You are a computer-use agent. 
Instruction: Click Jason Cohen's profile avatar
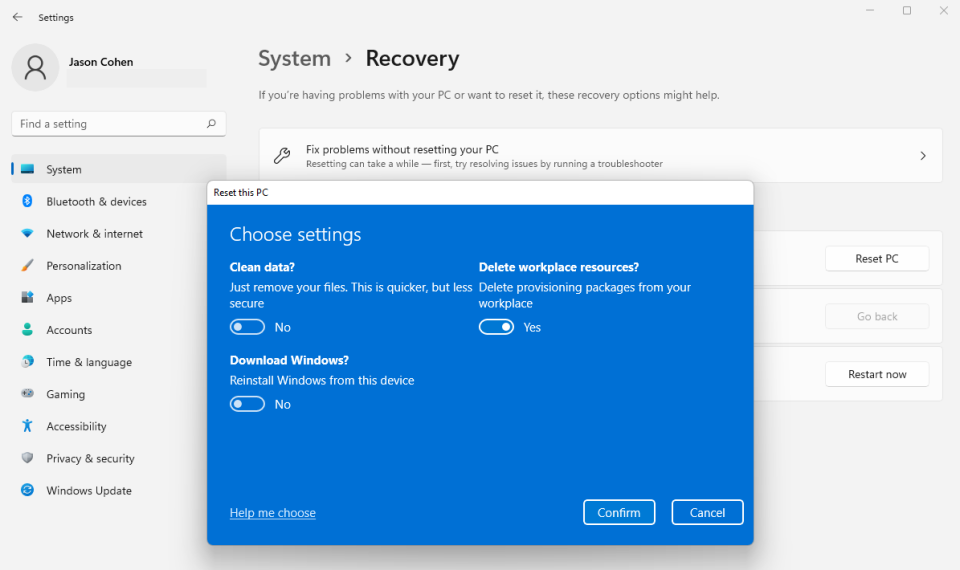36,67
